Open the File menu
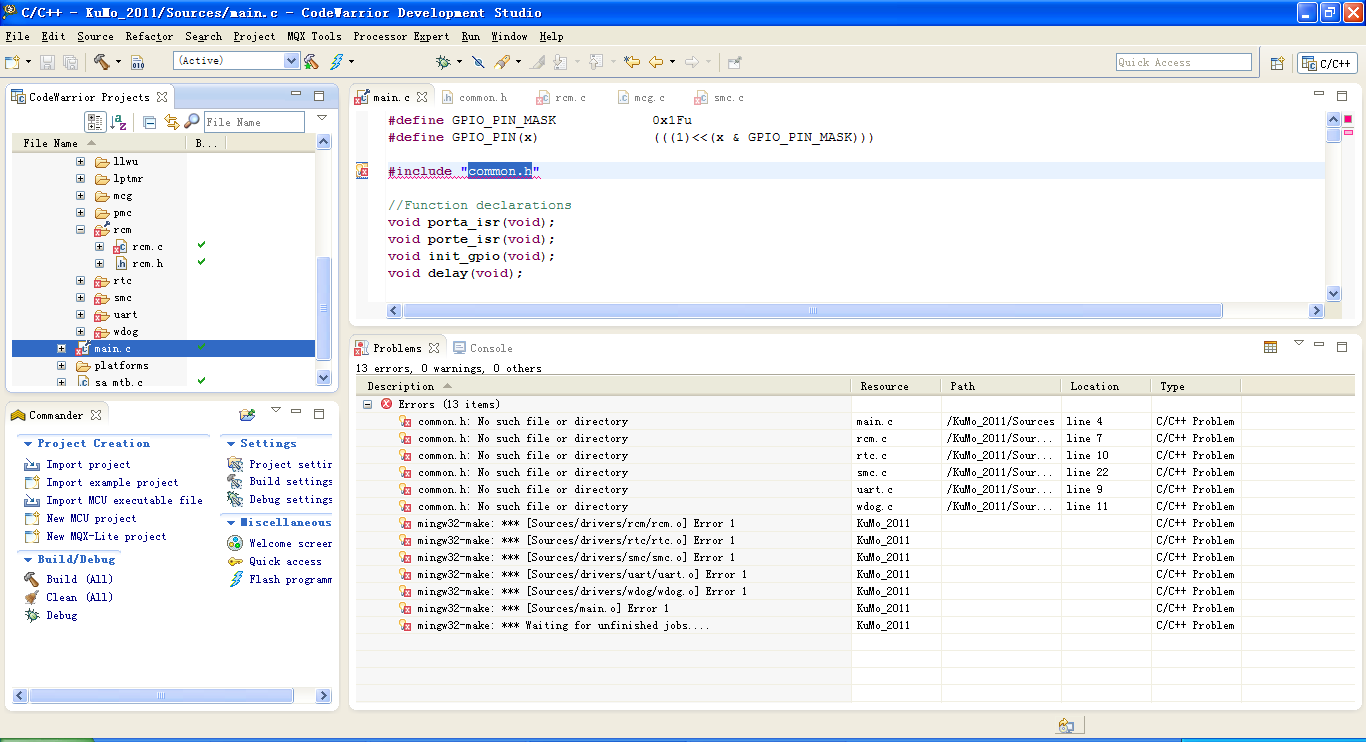This screenshot has width=1366, height=742. coord(17,37)
